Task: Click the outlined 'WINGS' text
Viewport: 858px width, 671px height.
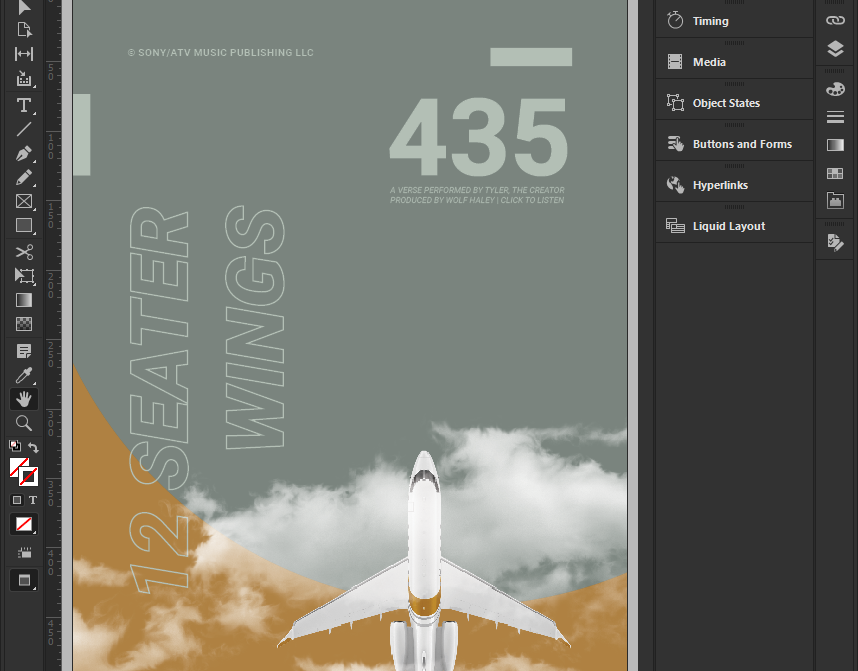Action: [255, 327]
